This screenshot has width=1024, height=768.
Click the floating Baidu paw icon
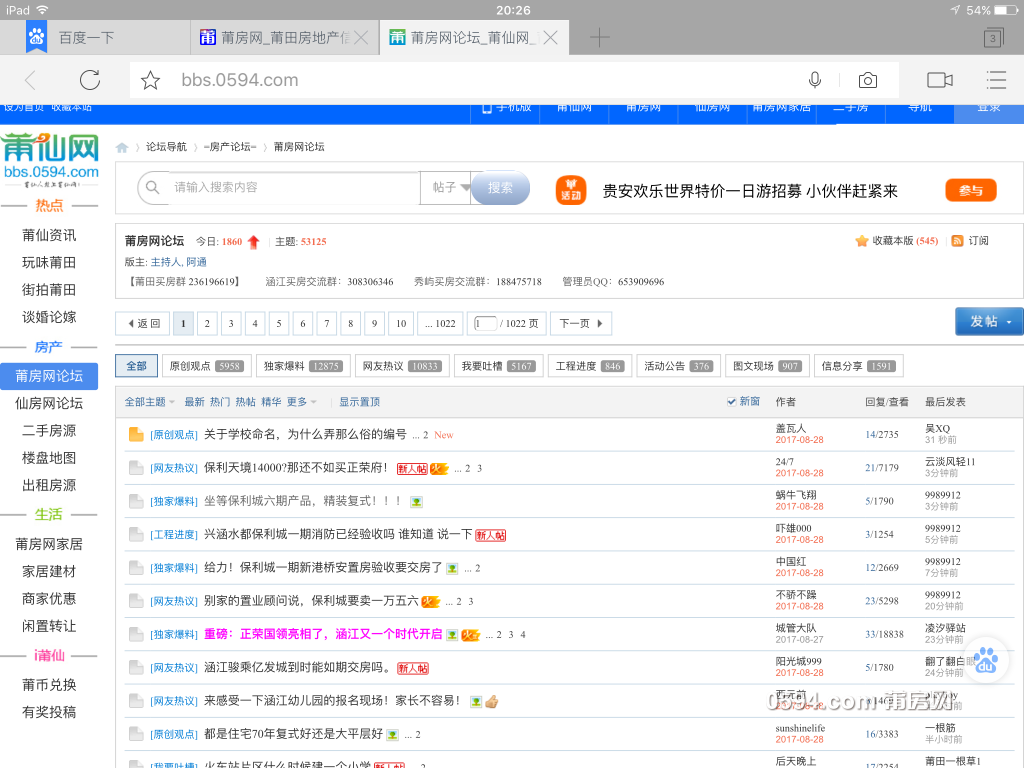point(986,660)
